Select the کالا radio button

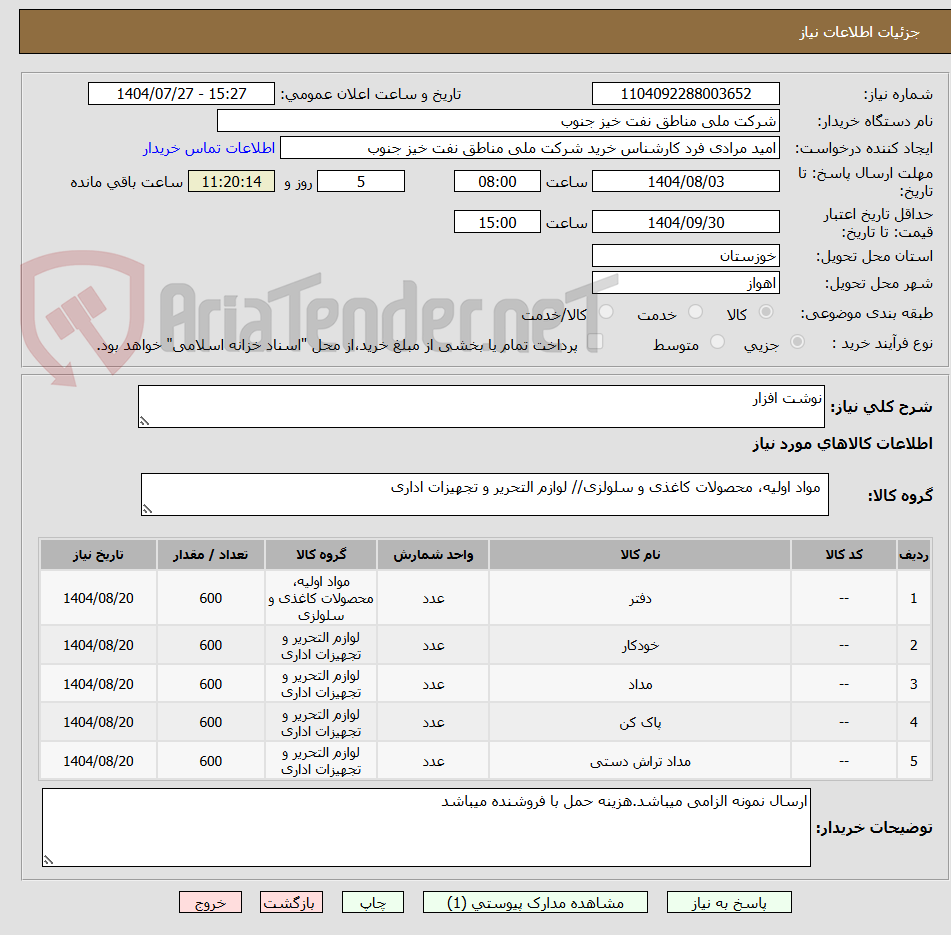766,312
